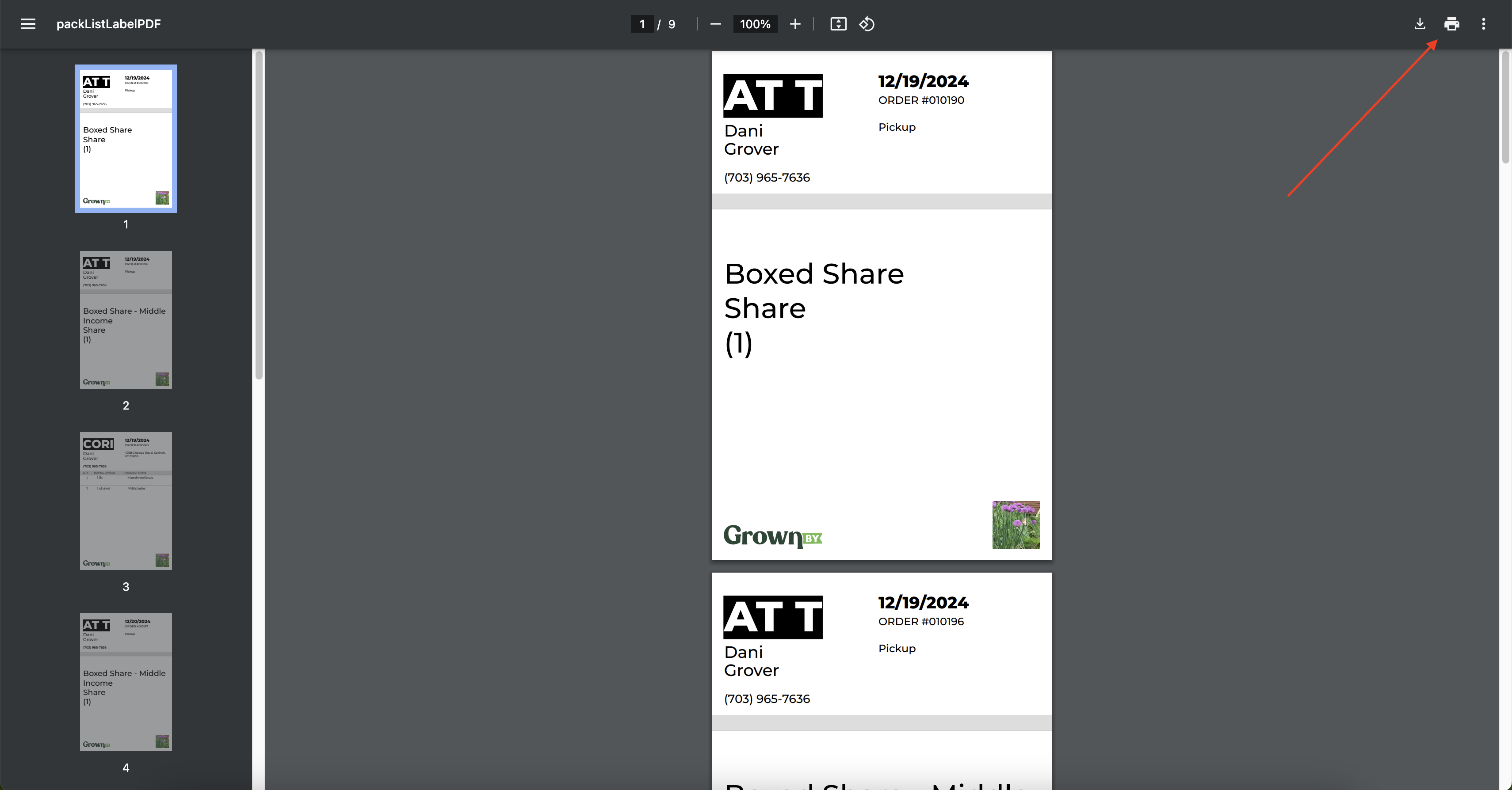Click the zoom in plus icon
Screen dimensions: 1512x790
pos(795,24)
